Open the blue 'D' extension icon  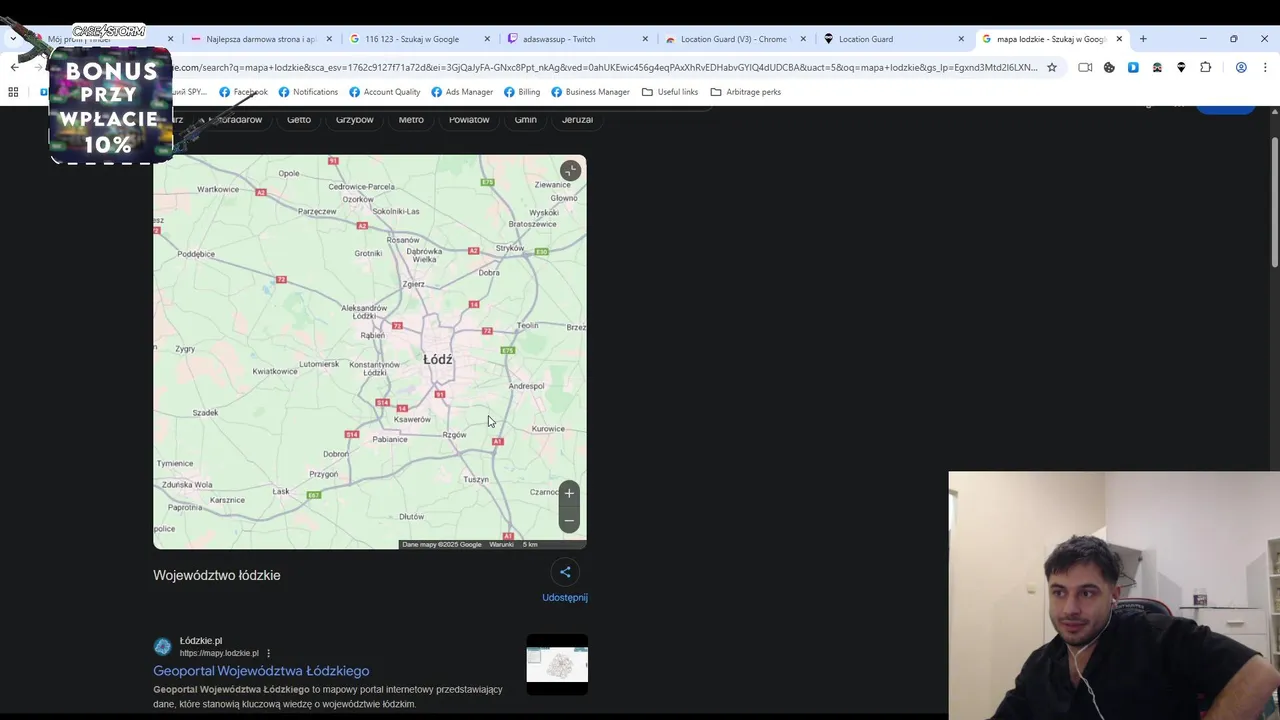tap(1133, 67)
